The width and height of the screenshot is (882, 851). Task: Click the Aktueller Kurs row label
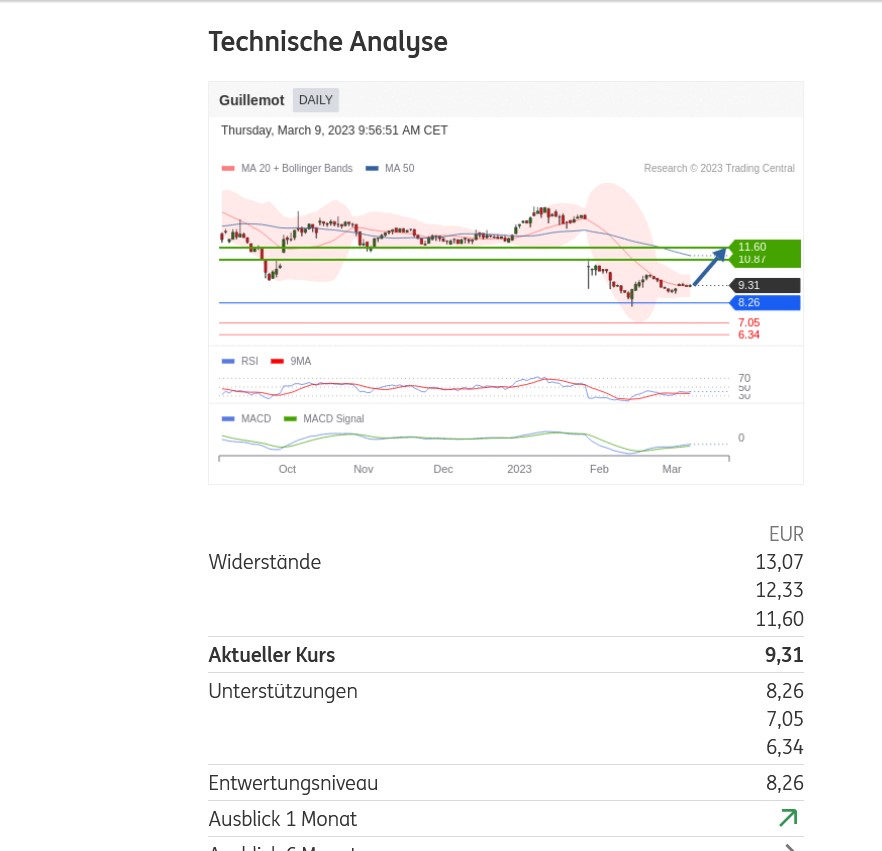pyautogui.click(x=272, y=655)
